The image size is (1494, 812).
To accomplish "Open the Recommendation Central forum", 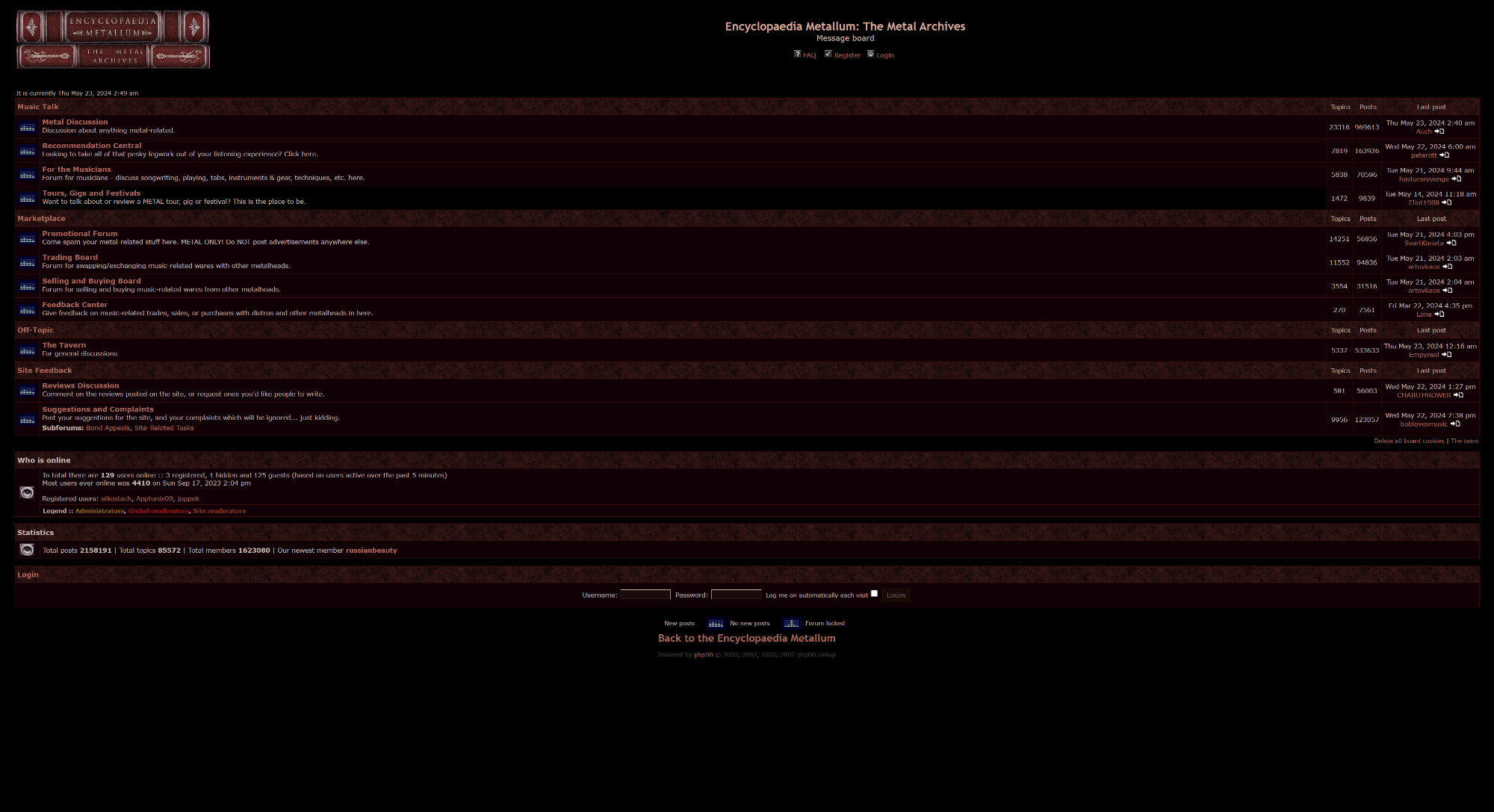I will click(x=91, y=146).
